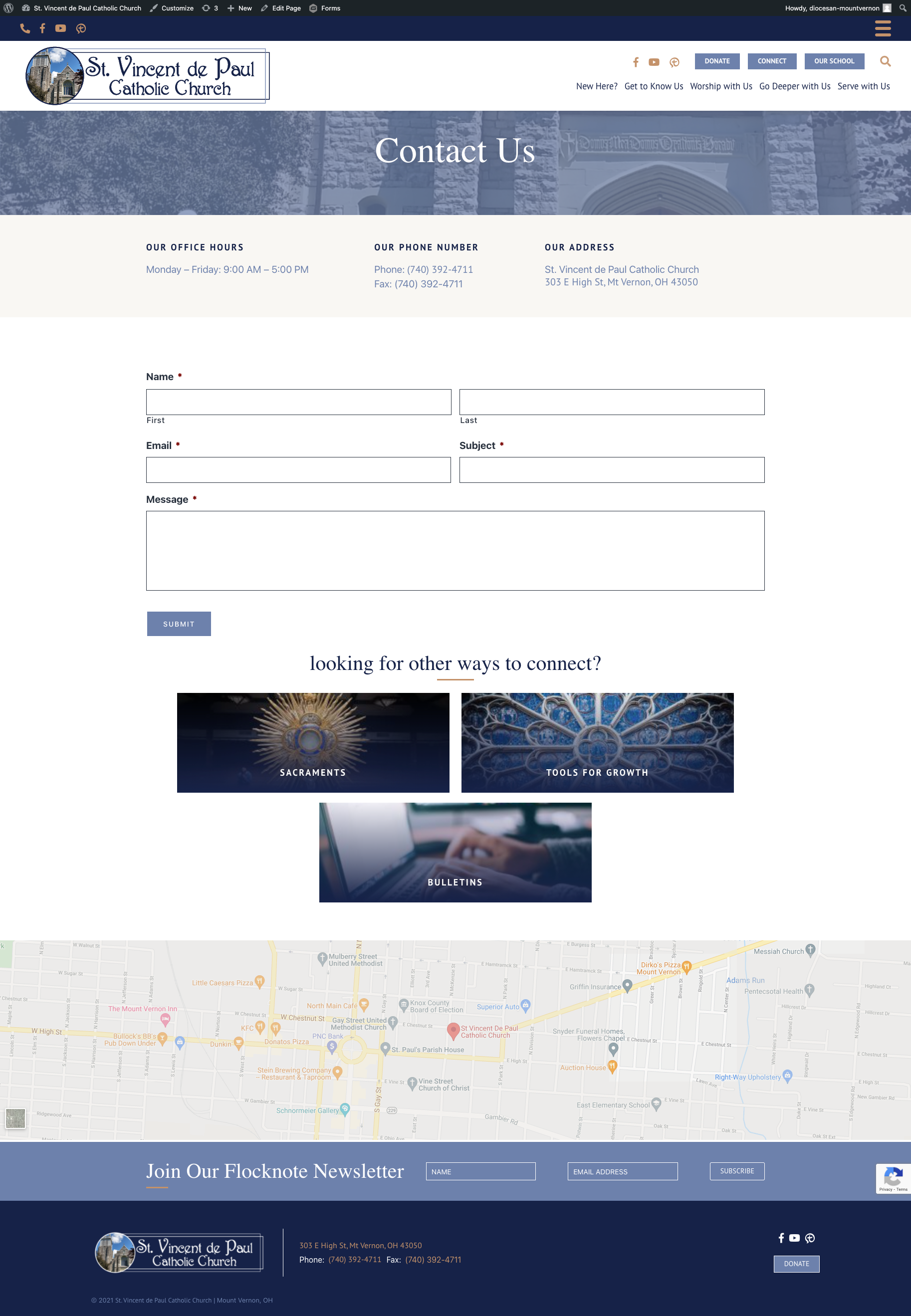
Task: Click Flocknote icon in footer
Action: click(x=809, y=1238)
